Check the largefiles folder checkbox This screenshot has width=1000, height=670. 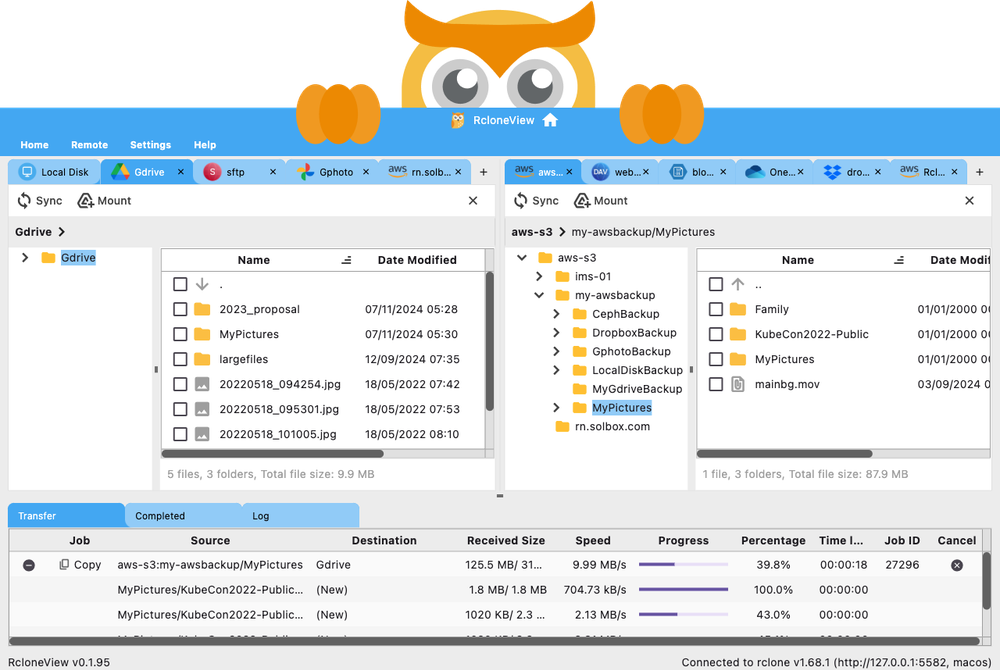click(x=180, y=360)
